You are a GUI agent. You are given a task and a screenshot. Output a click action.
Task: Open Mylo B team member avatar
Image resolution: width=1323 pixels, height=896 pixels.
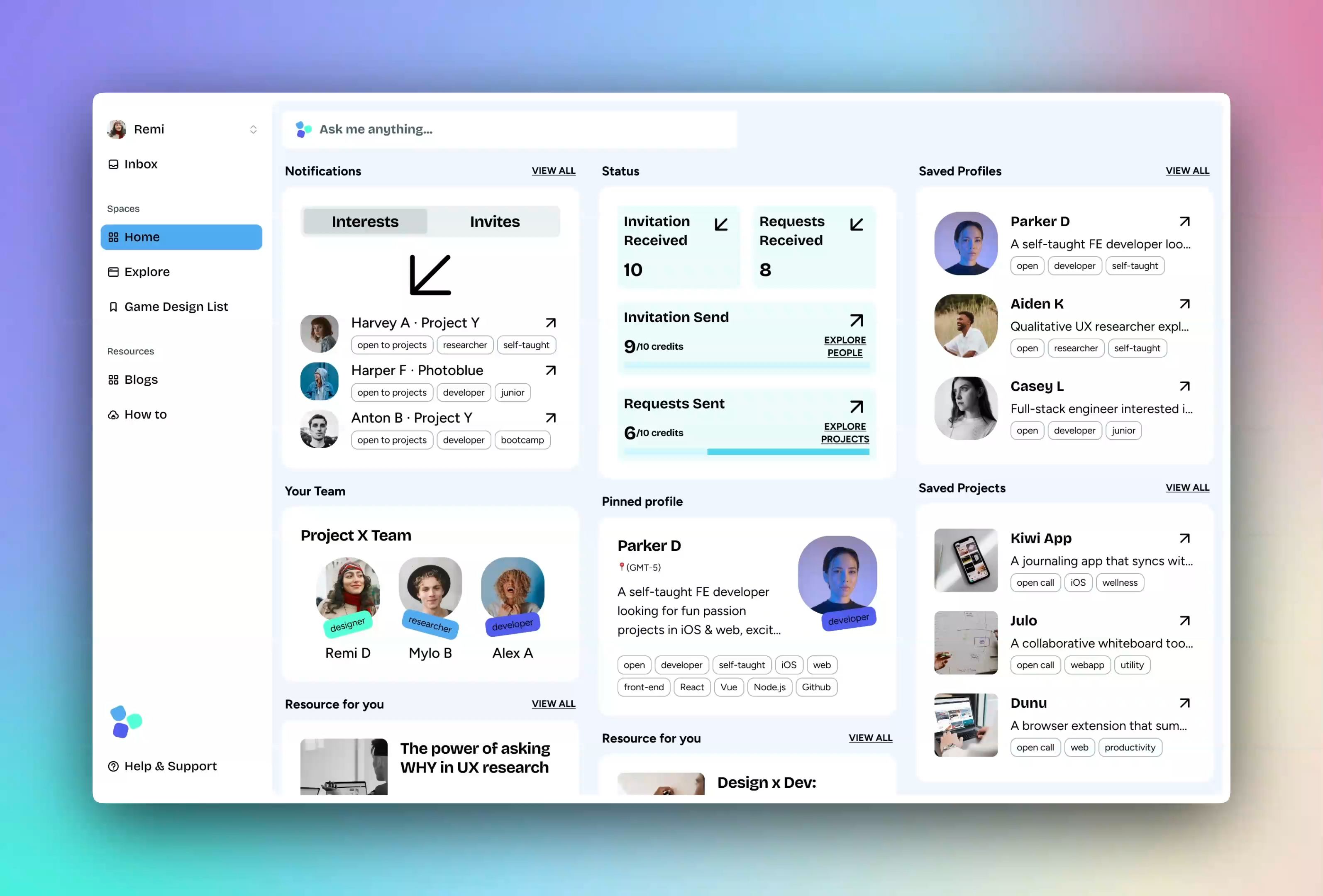[430, 589]
